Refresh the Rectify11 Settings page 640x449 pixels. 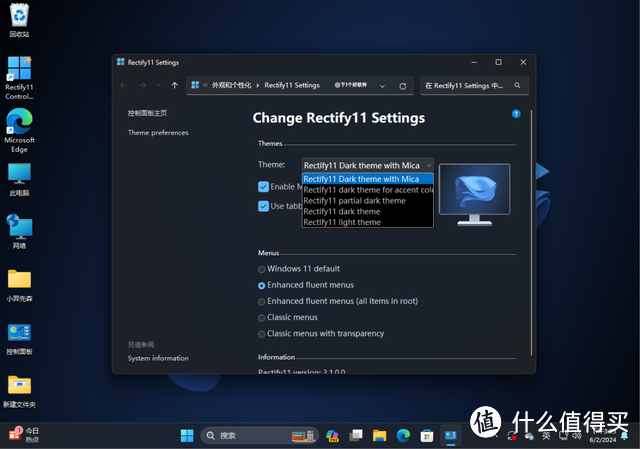pyautogui.click(x=402, y=86)
